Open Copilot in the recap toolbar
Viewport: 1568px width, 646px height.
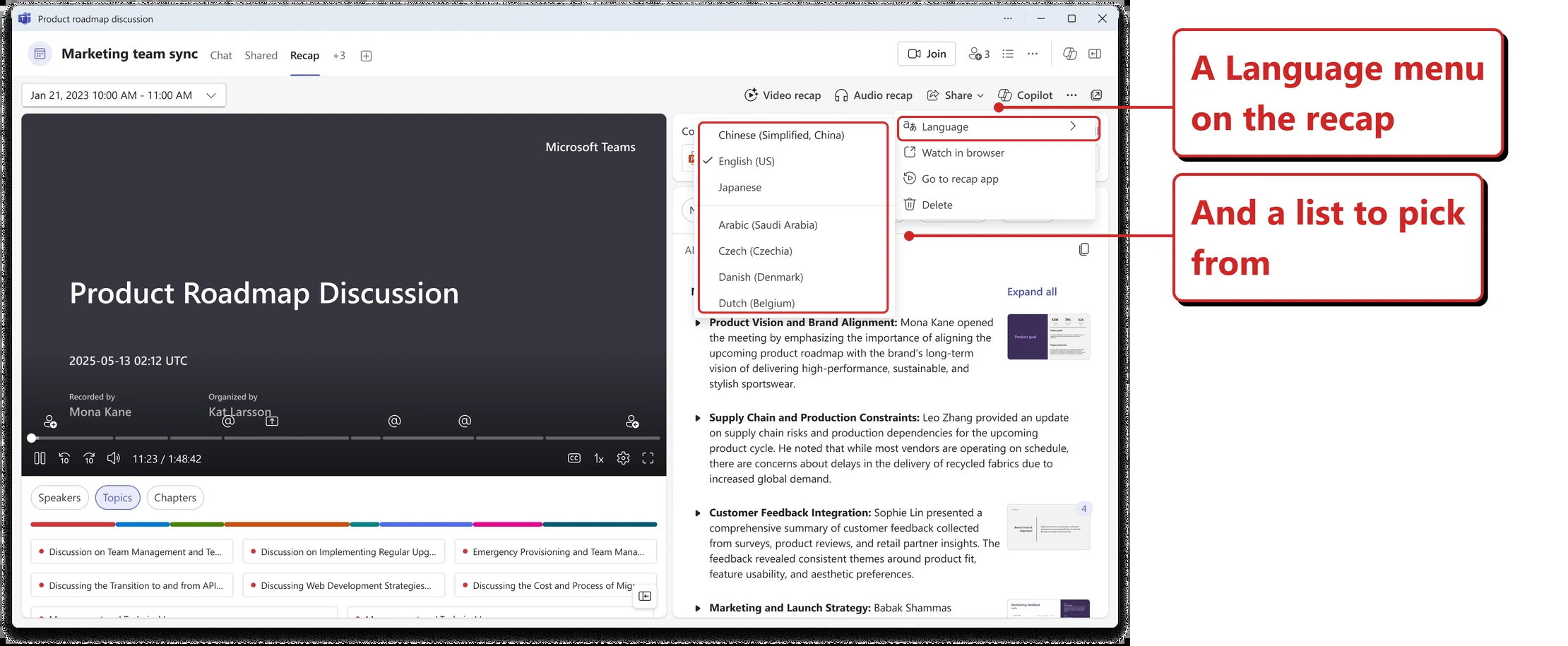click(x=1025, y=95)
